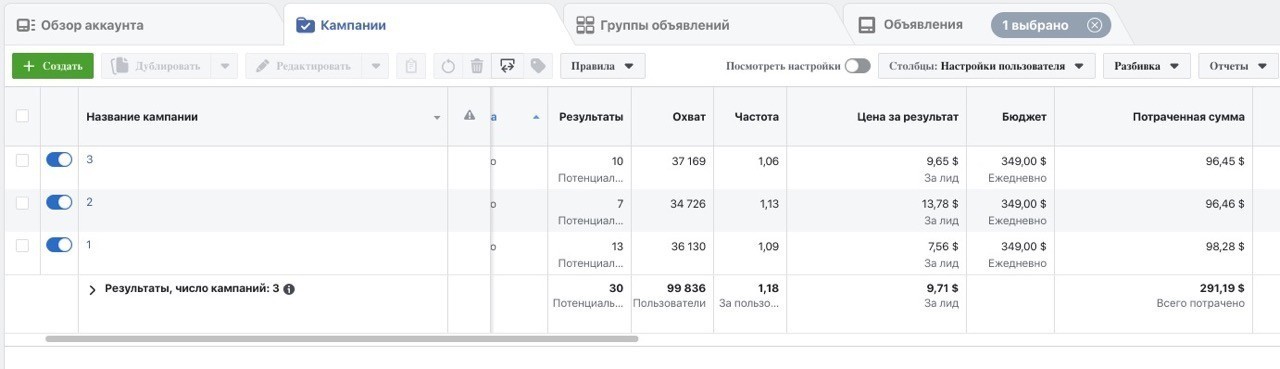Click frequency value 1,13
Screen dimensions: 1280x369
pos(768,204)
